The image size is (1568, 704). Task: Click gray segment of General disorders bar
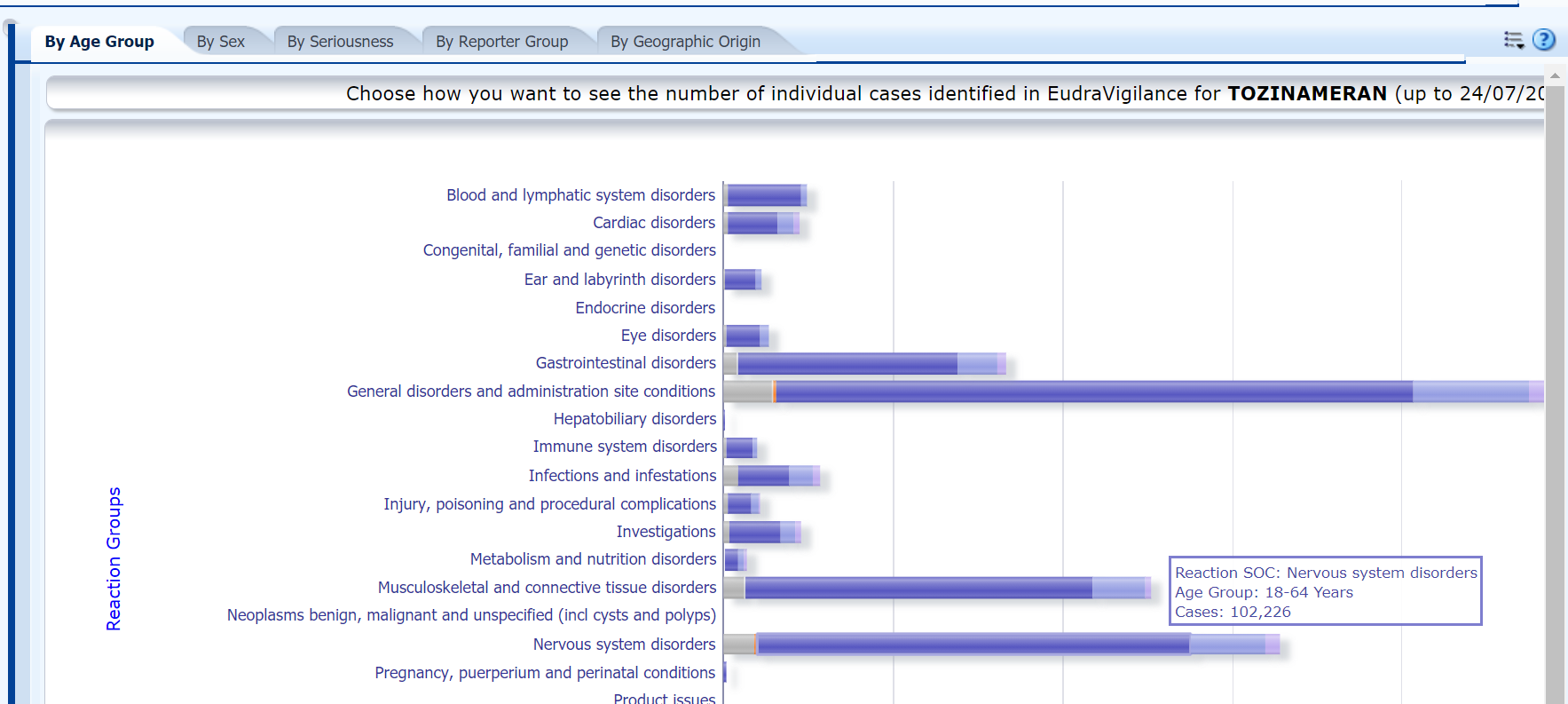click(x=747, y=392)
